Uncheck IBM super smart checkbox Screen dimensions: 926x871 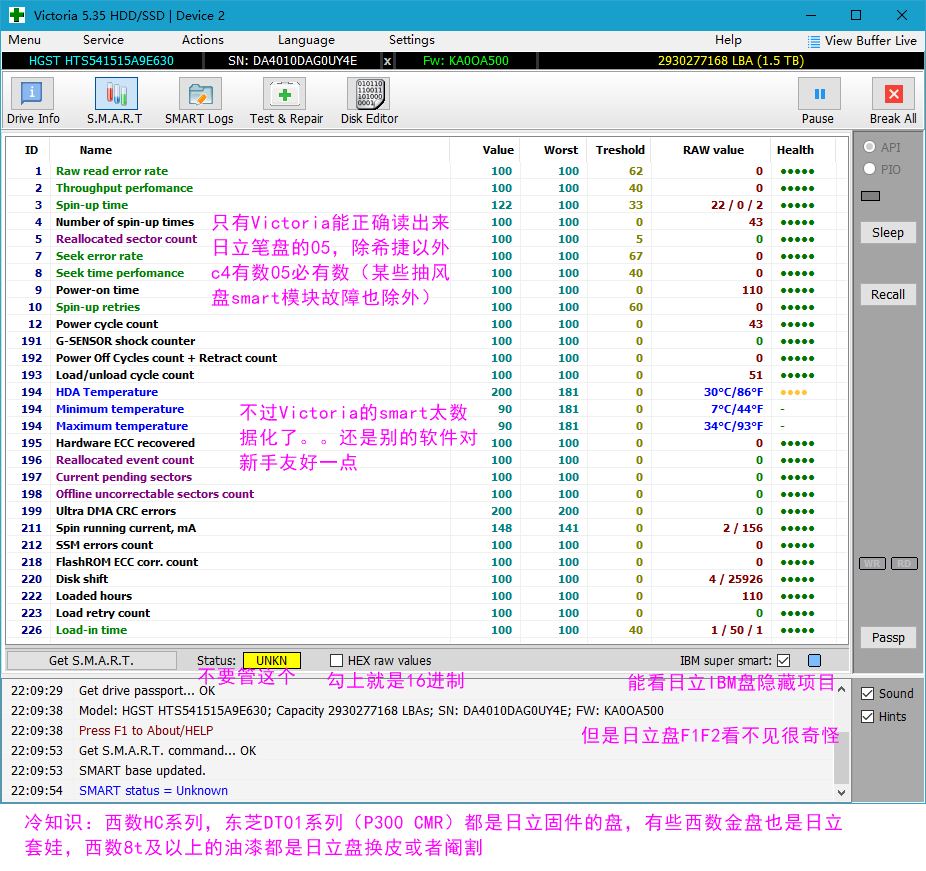tap(784, 660)
